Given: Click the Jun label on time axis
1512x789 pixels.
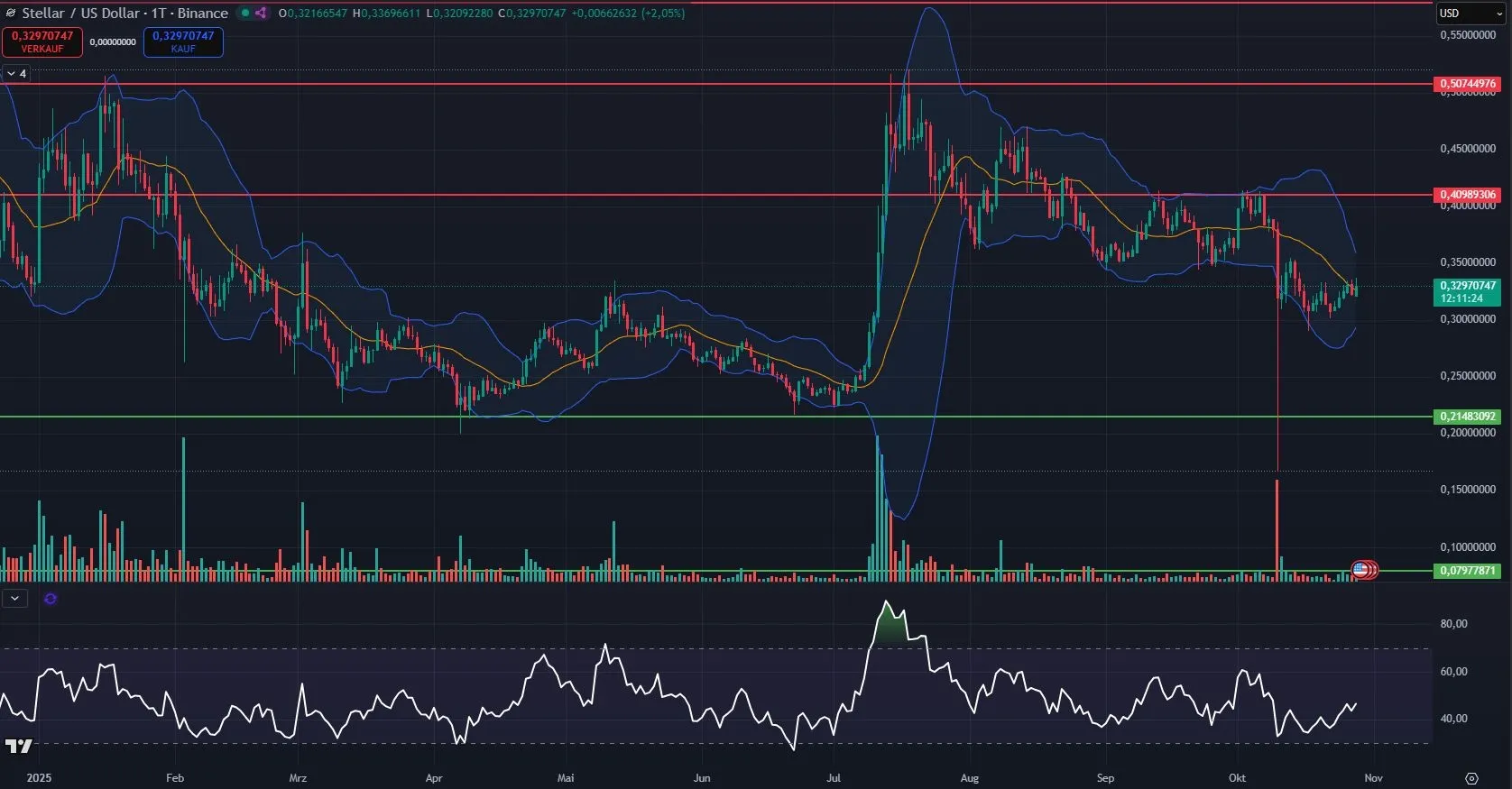Looking at the screenshot, I should 702,778.
